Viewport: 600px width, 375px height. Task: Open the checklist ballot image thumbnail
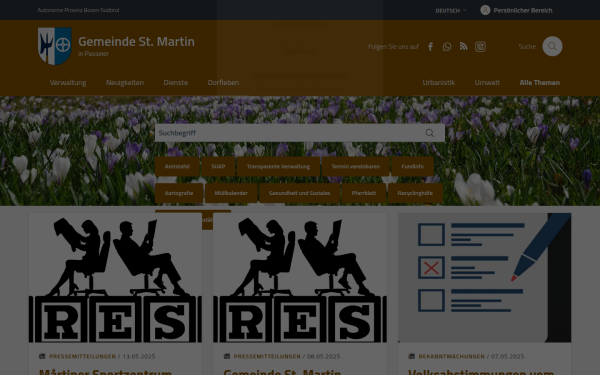(x=484, y=278)
